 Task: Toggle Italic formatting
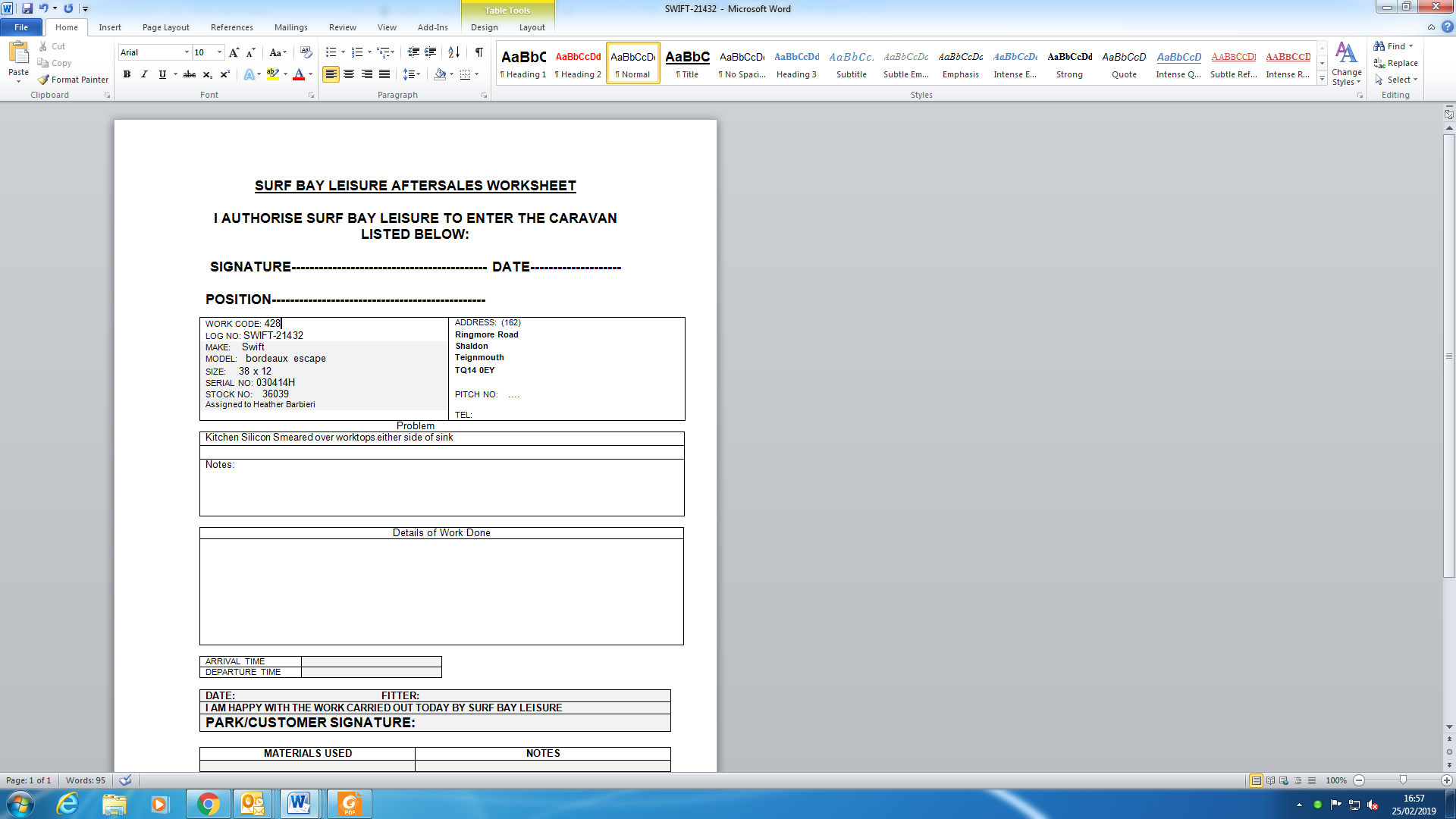click(x=144, y=74)
